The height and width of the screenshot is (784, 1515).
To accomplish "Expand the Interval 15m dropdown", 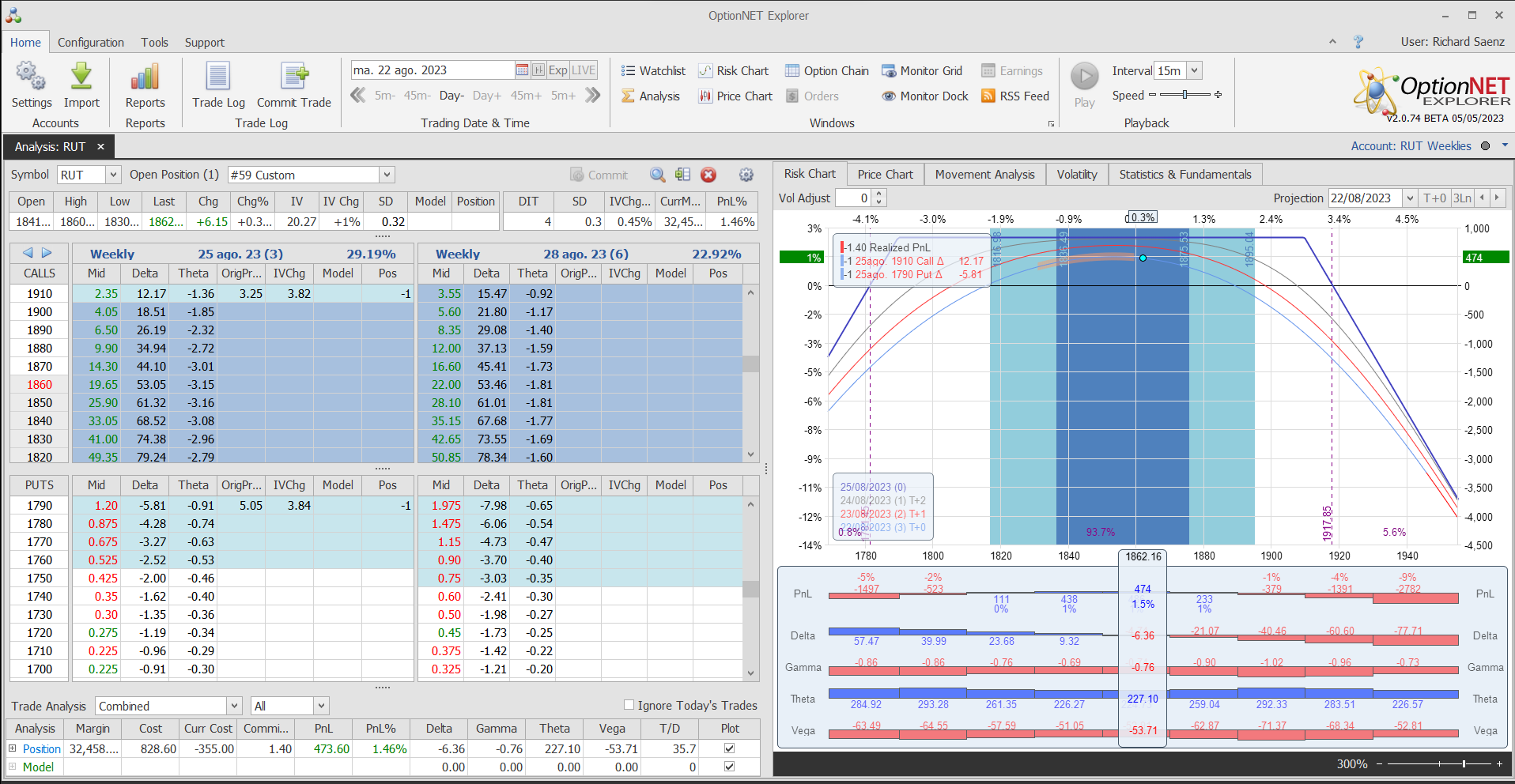I will pos(1194,70).
